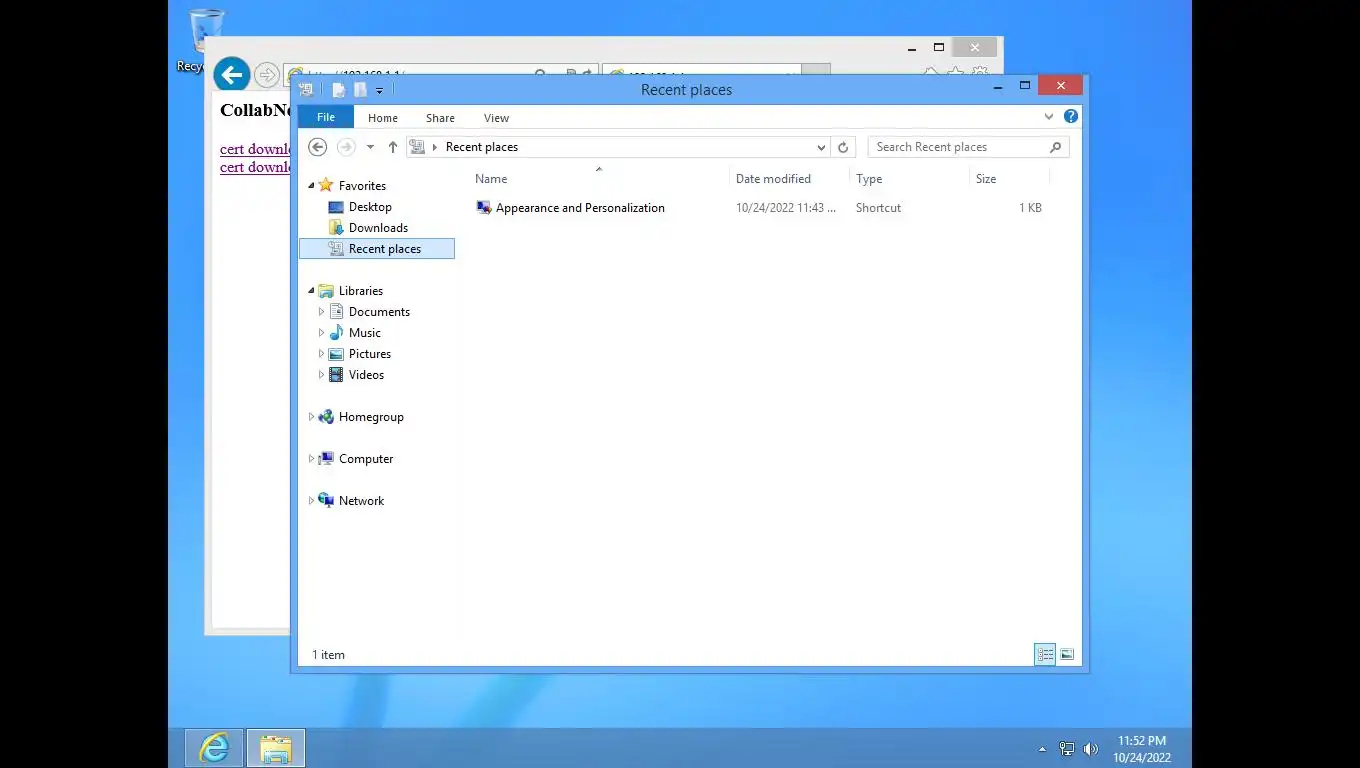
Task: Click the Appearance and Personalization file icon
Action: point(484,208)
